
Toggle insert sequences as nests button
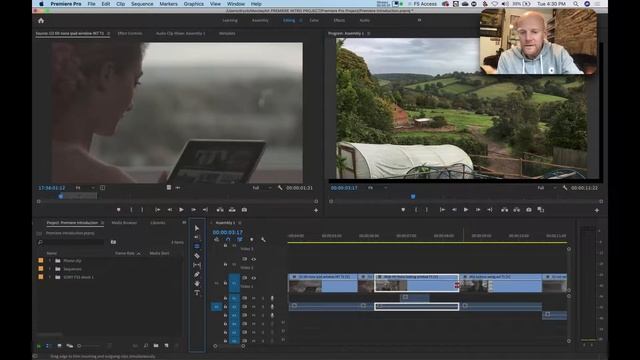pos(216,240)
